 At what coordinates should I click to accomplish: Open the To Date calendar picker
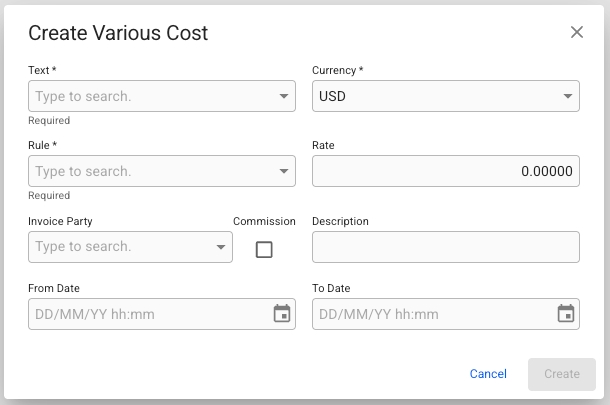coord(566,314)
